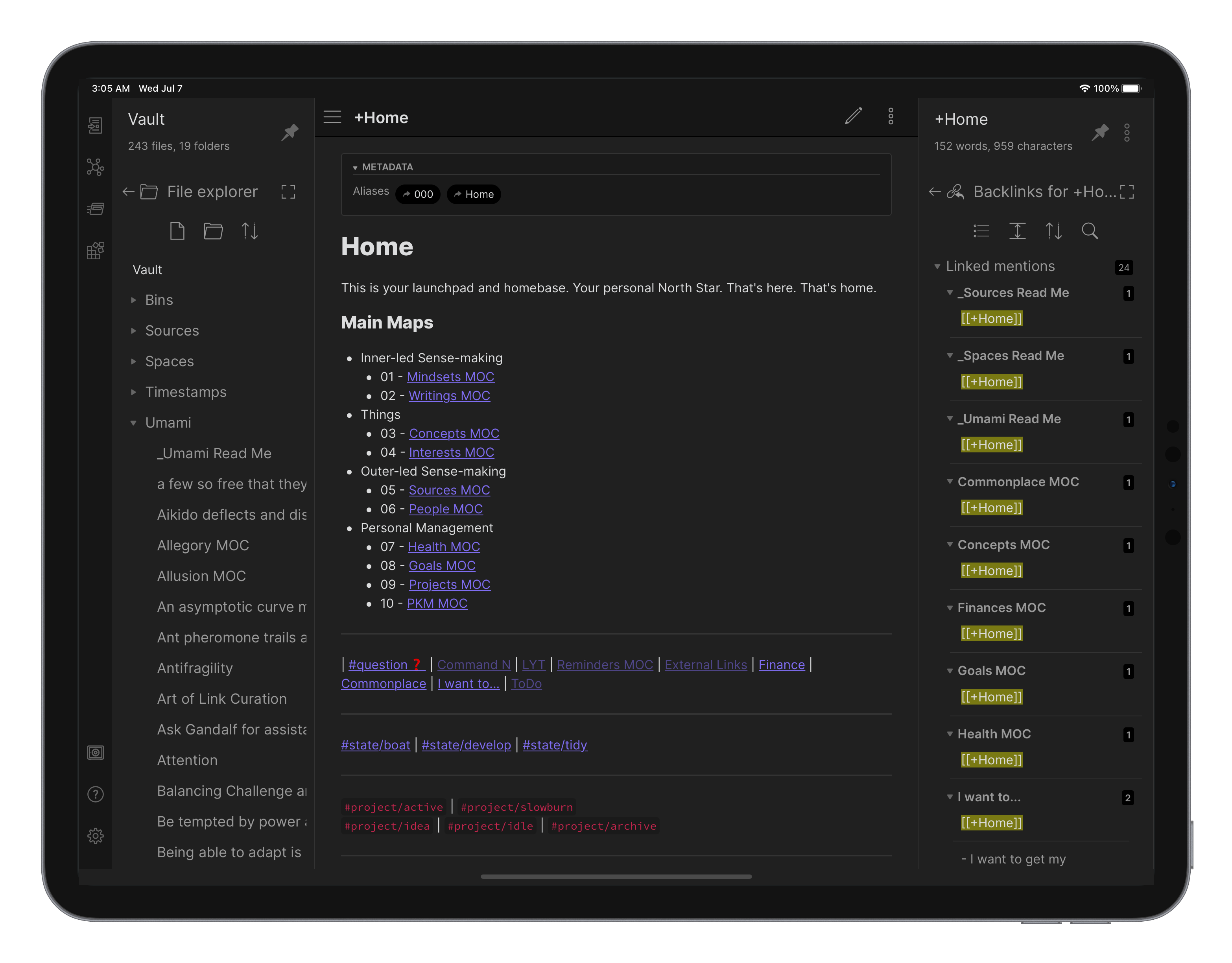This screenshot has width=1232, height=963.
Task: Open the search icon in backlinks toolbar
Action: (1089, 231)
